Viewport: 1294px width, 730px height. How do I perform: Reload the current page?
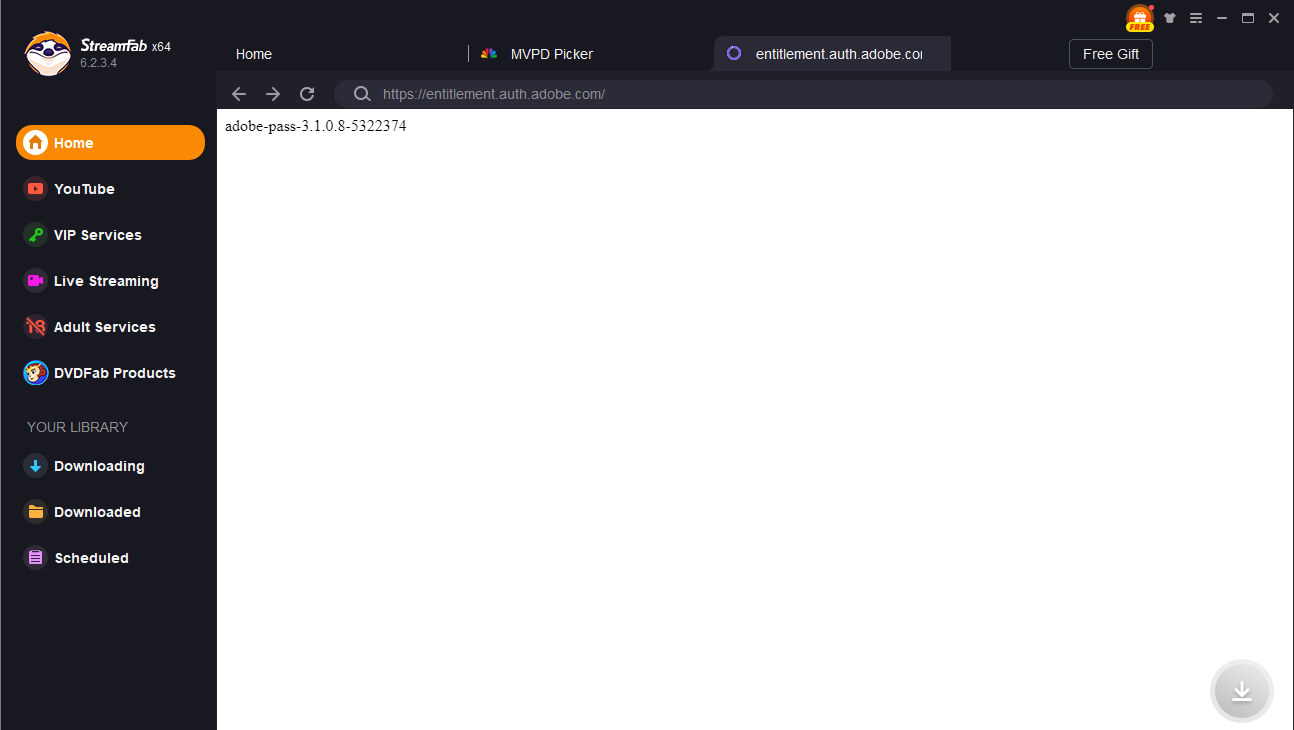(x=307, y=94)
